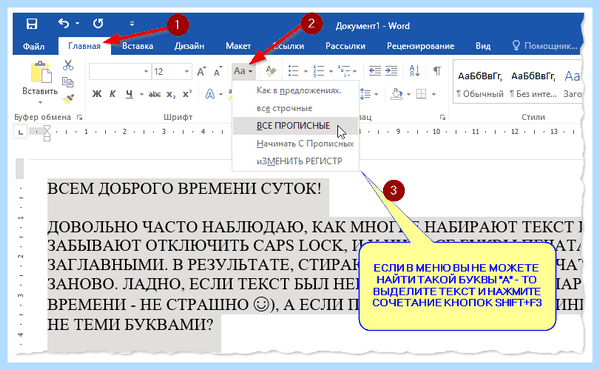Image resolution: width=600 pixels, height=370 pixels.
Task: Toggle Subscript formatting
Action: coord(171,95)
